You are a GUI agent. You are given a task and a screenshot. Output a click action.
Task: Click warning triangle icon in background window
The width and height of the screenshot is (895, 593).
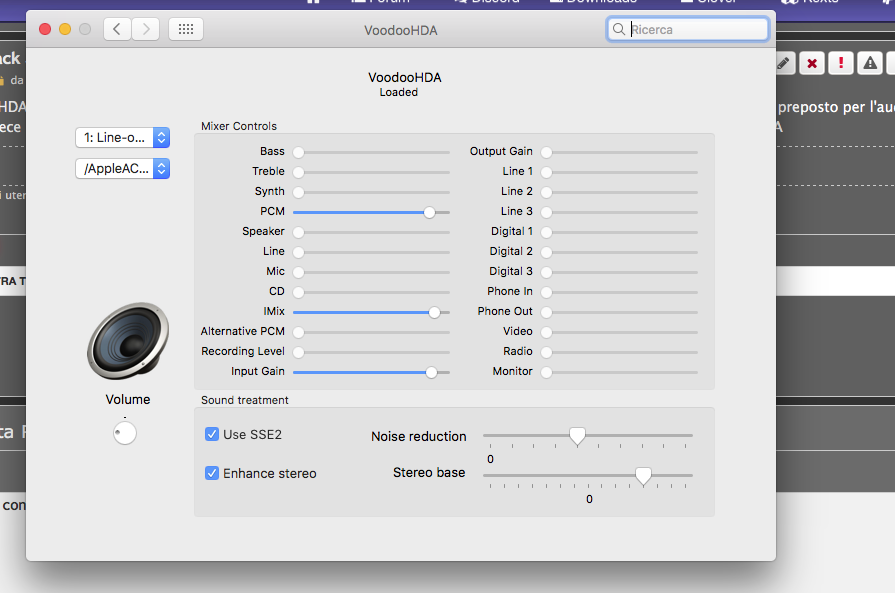[x=870, y=63]
